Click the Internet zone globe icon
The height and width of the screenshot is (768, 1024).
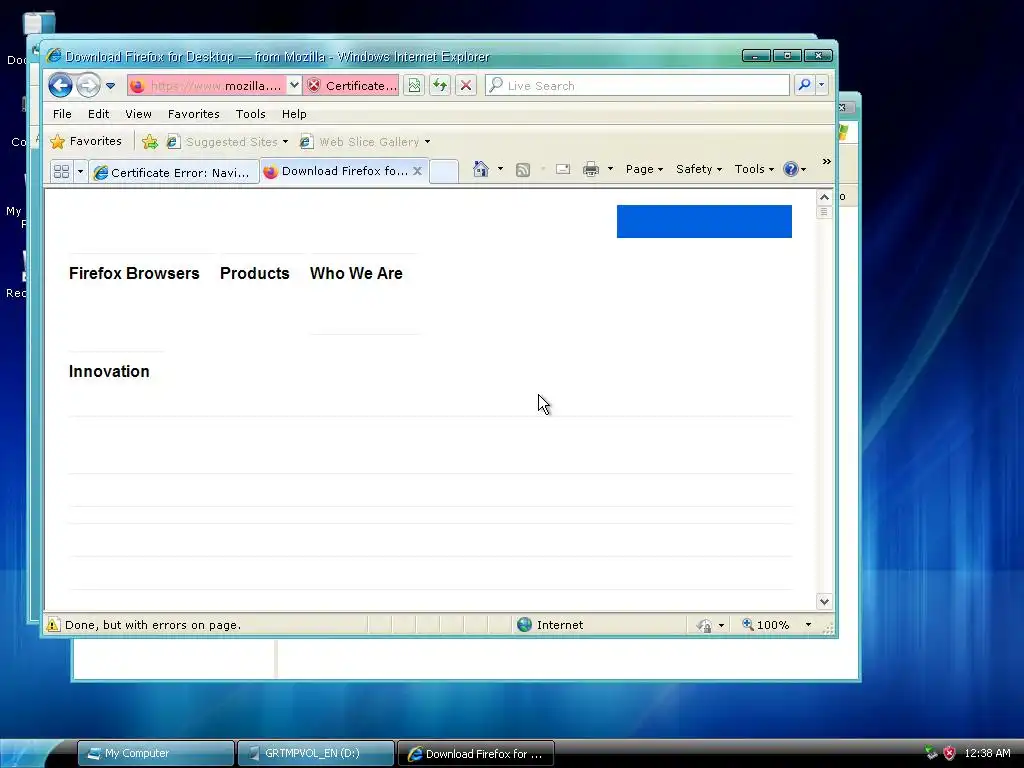point(524,625)
